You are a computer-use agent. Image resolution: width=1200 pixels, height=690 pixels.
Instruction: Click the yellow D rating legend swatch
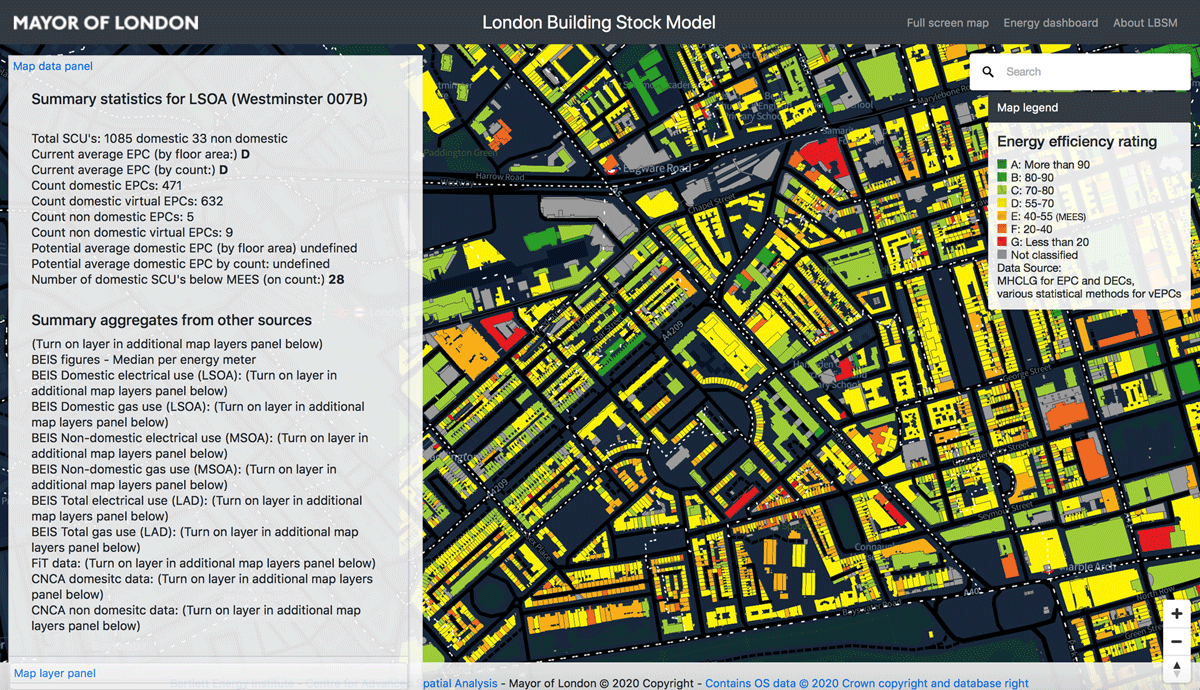click(x=1002, y=203)
